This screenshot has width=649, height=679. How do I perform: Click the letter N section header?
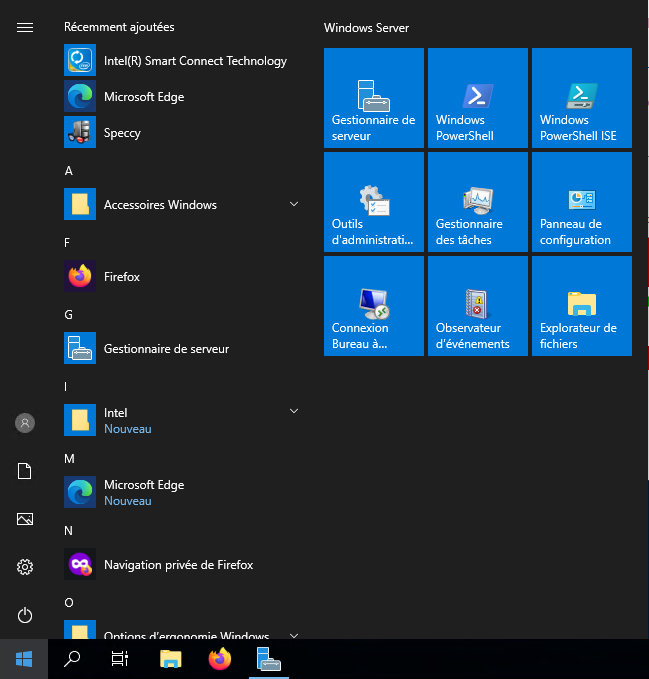(68, 530)
